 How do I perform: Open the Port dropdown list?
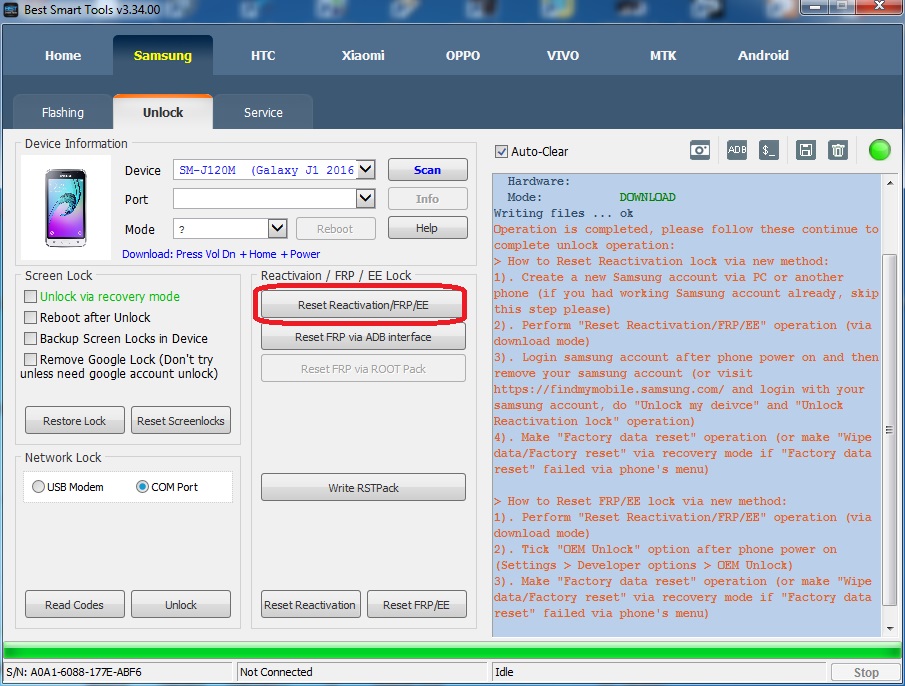tap(365, 199)
